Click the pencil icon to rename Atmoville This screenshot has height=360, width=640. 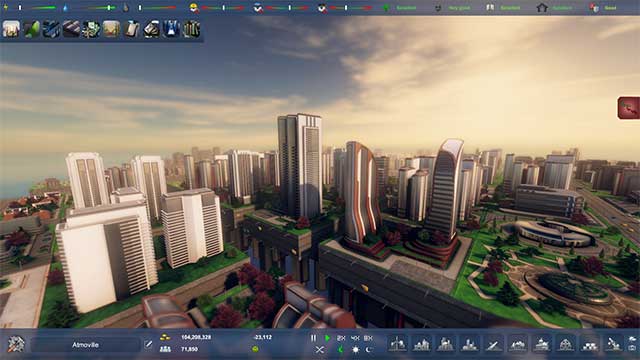(x=149, y=344)
